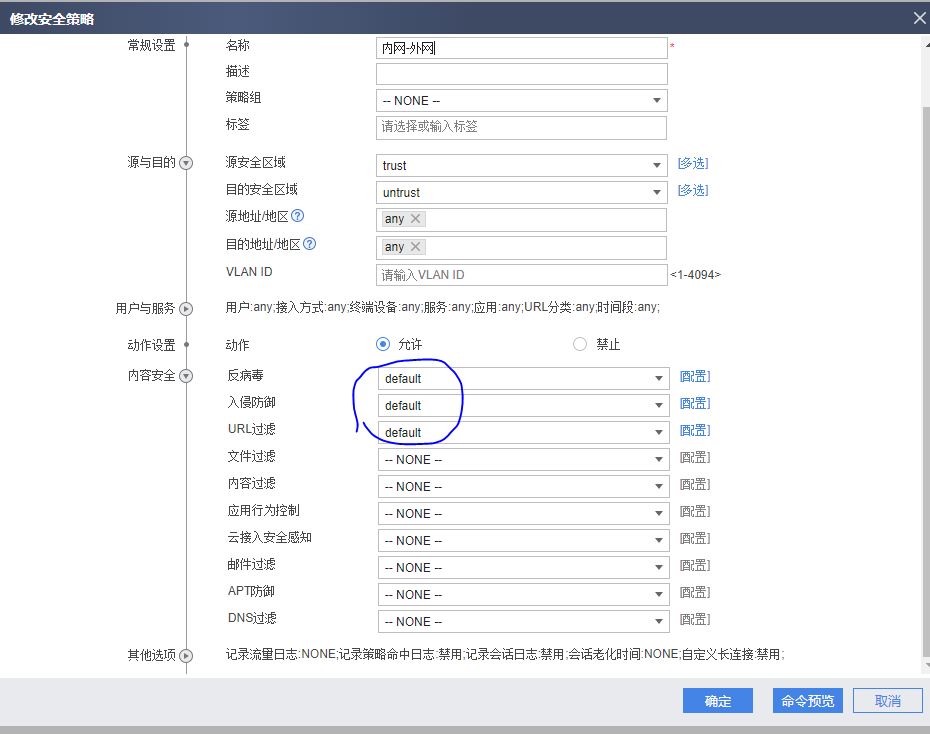930x734 pixels.
Task: Select the 允许 action radio button
Action: [x=383, y=344]
